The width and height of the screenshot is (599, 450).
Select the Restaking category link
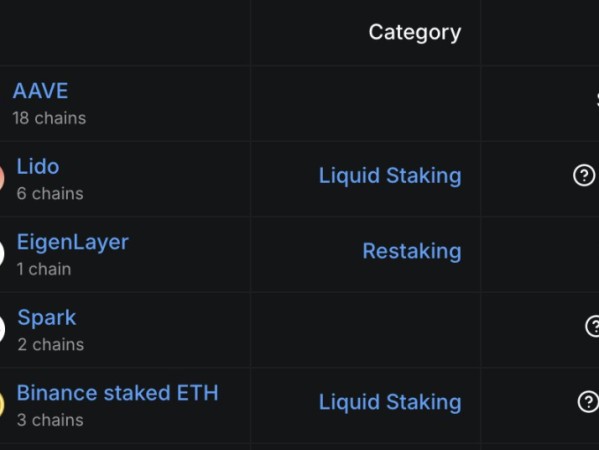tap(412, 251)
